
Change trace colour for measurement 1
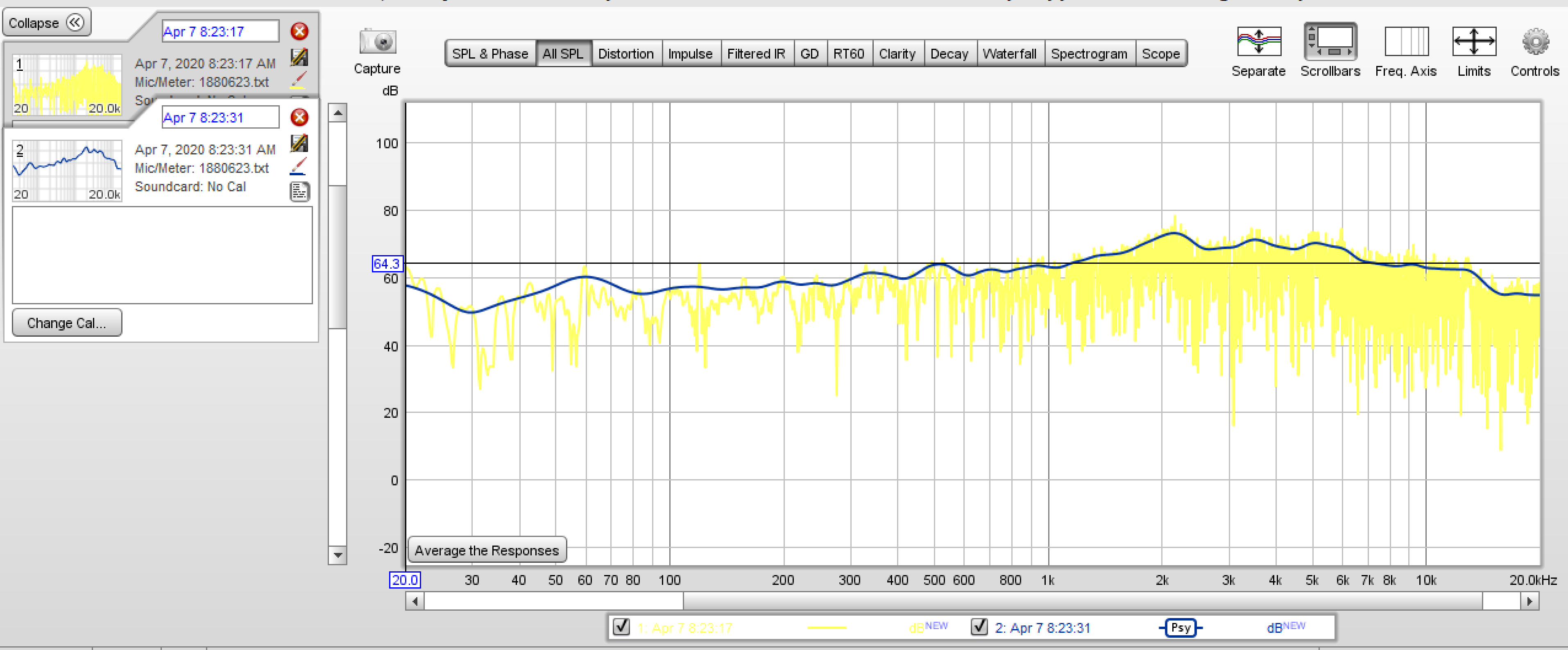click(x=298, y=80)
